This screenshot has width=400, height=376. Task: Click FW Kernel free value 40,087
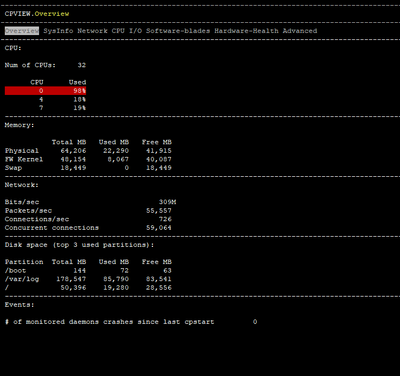(159, 159)
